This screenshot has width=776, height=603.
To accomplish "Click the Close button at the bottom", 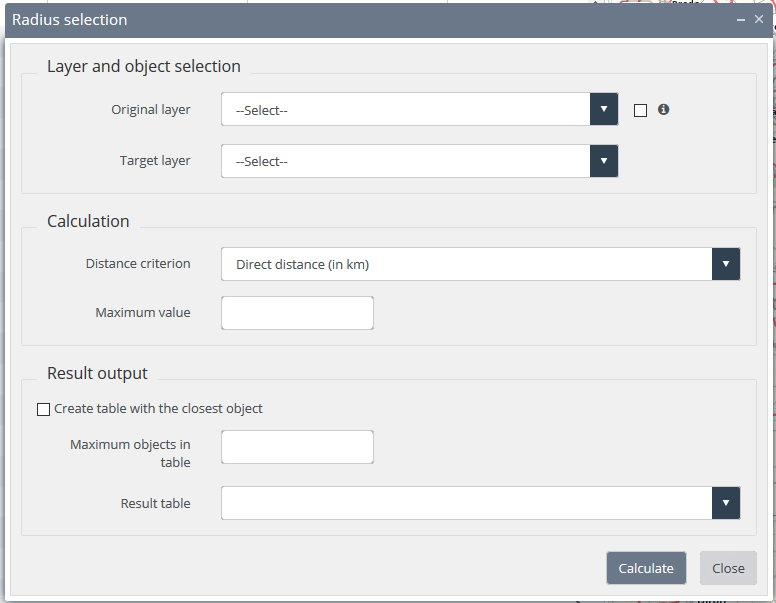I will click(728, 568).
